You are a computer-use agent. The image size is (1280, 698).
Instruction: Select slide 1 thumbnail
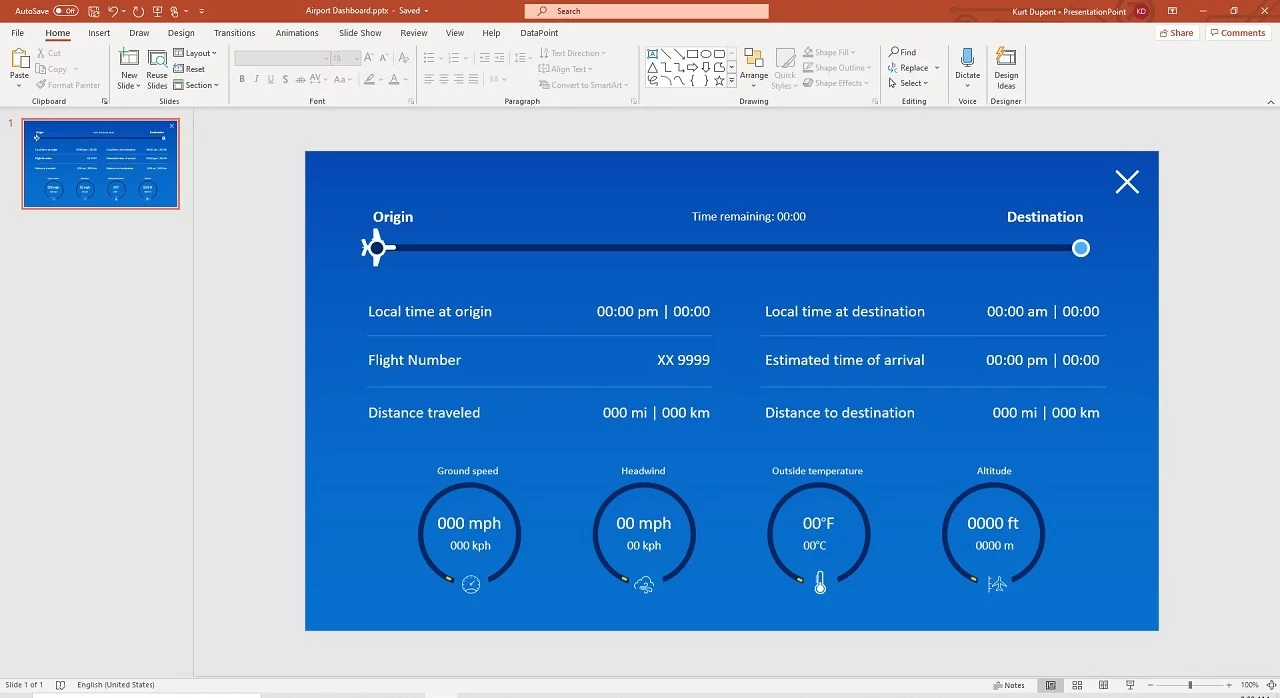(x=101, y=164)
